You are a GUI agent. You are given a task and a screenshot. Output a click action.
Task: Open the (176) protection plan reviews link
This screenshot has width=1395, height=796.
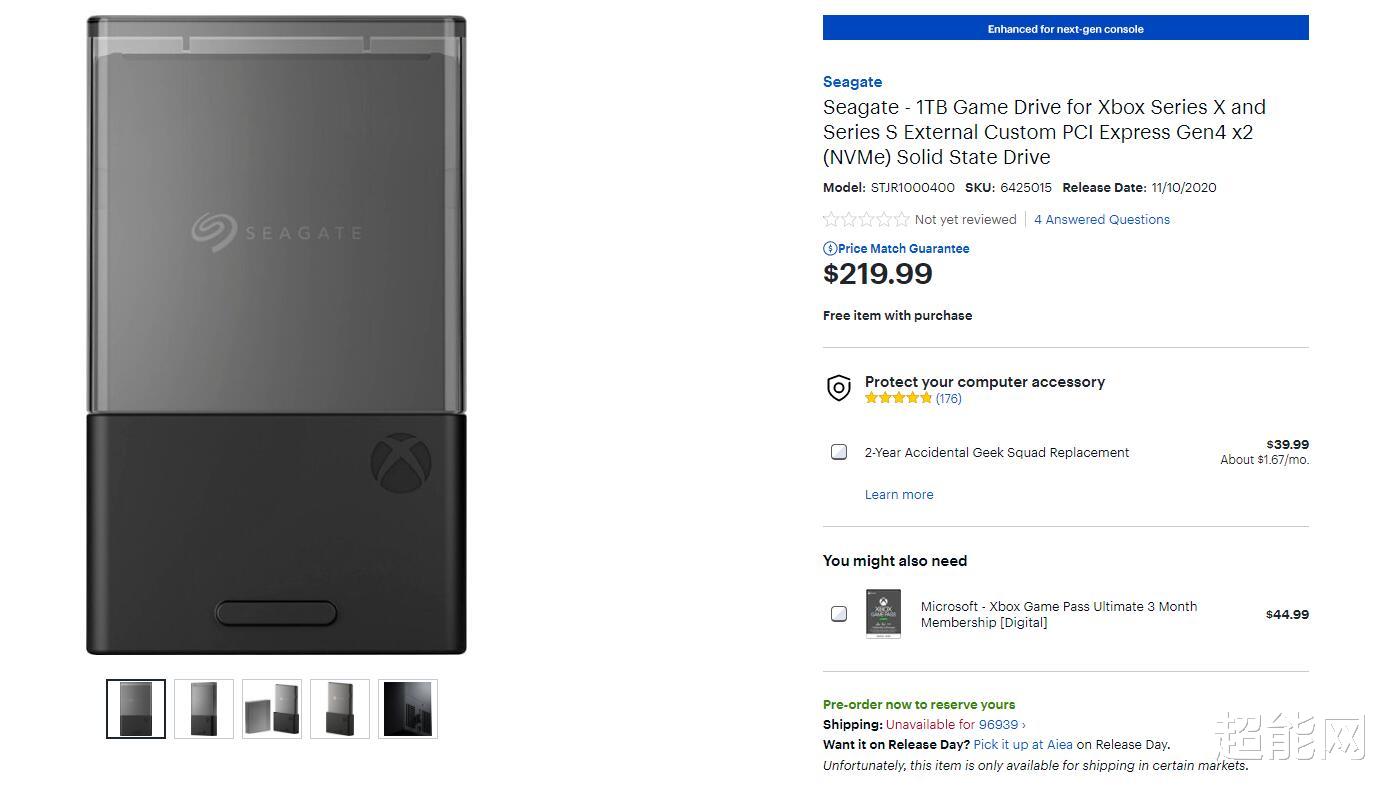(x=948, y=398)
